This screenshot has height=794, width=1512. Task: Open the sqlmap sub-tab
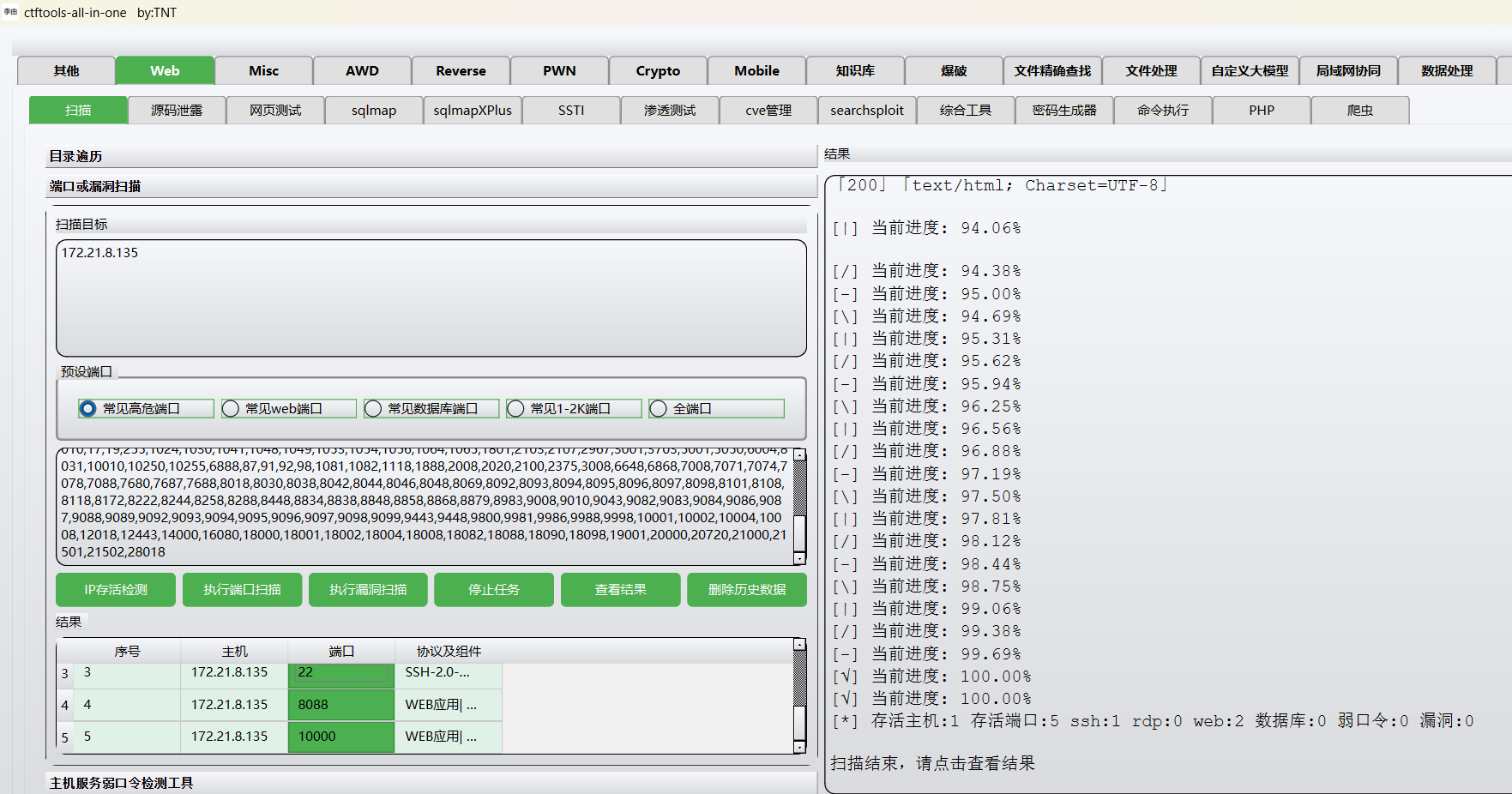pyautogui.click(x=374, y=110)
